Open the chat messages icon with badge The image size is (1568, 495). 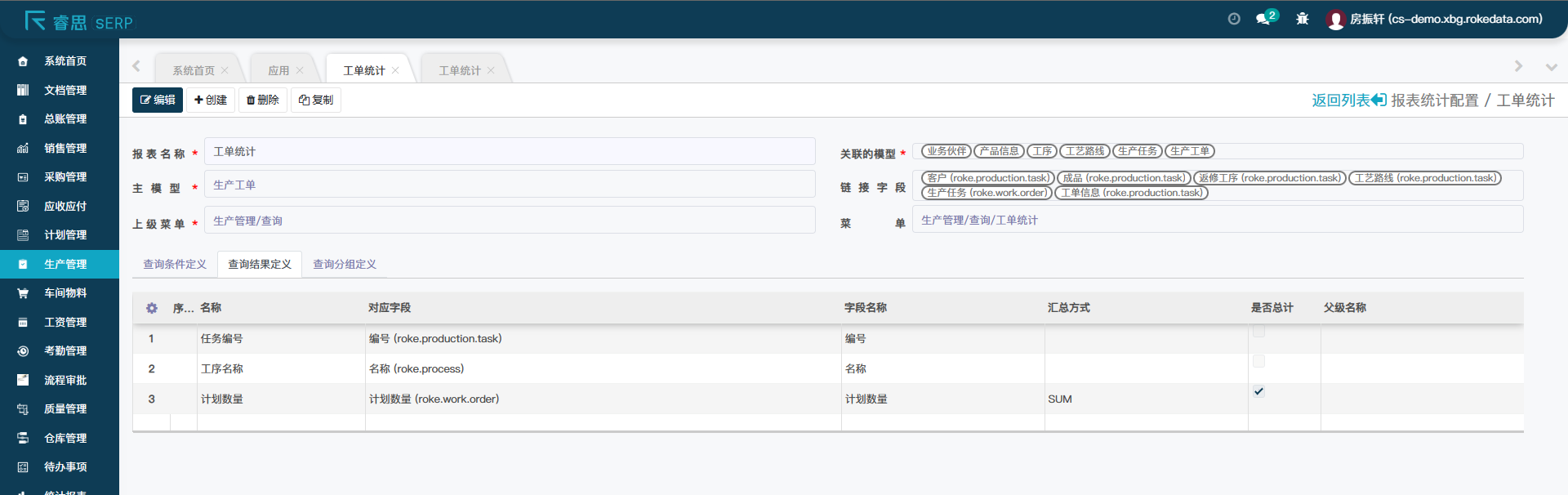pyautogui.click(x=1264, y=19)
